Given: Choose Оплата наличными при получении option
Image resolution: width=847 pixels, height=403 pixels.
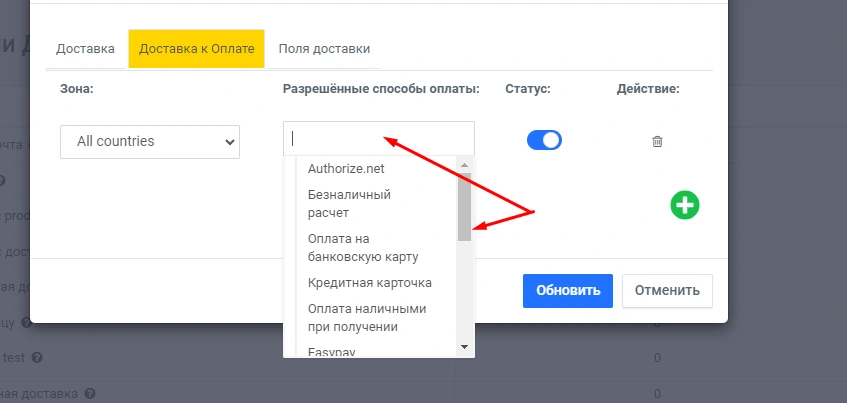Looking at the screenshot, I should 367,317.
